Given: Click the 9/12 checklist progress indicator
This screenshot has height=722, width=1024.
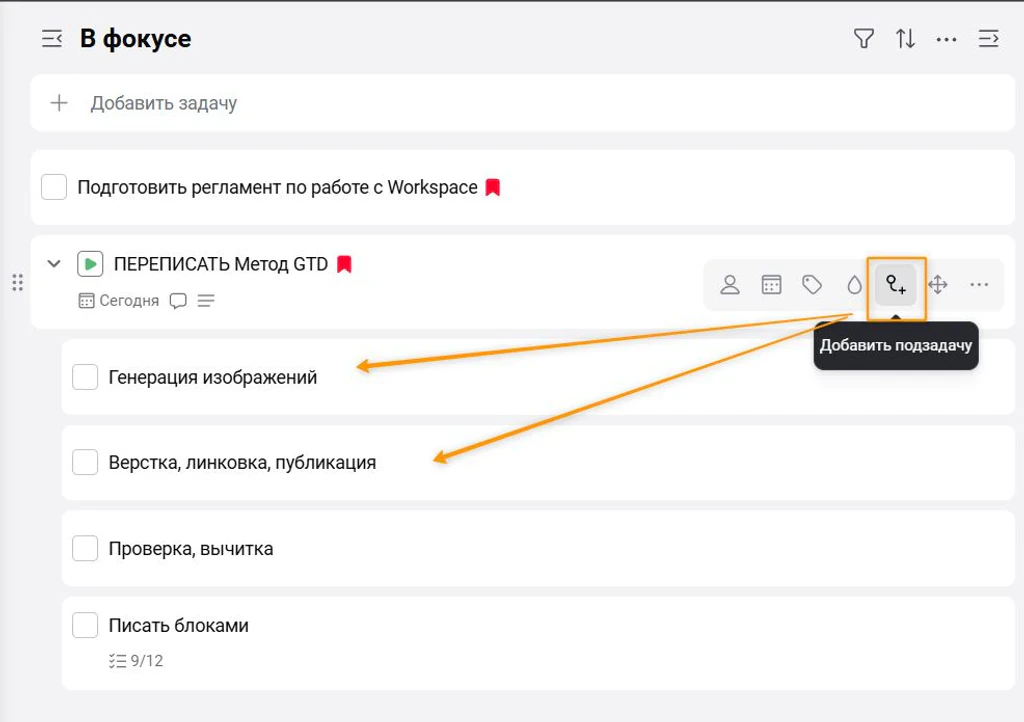Looking at the screenshot, I should (136, 661).
